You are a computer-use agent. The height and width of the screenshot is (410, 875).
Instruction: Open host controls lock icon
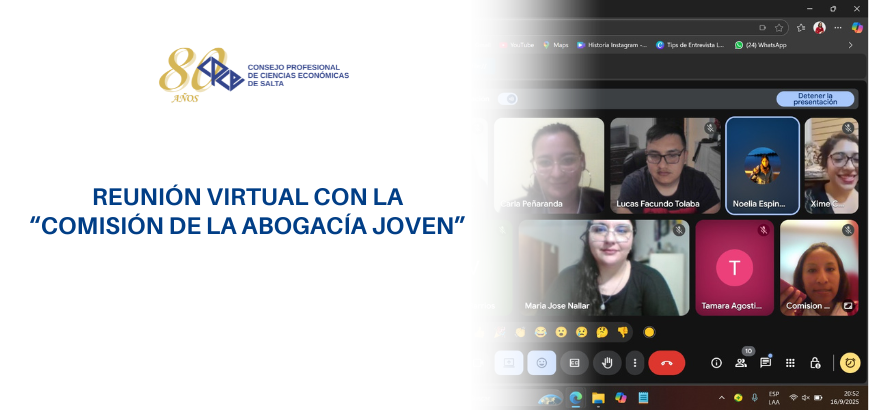coord(815,363)
